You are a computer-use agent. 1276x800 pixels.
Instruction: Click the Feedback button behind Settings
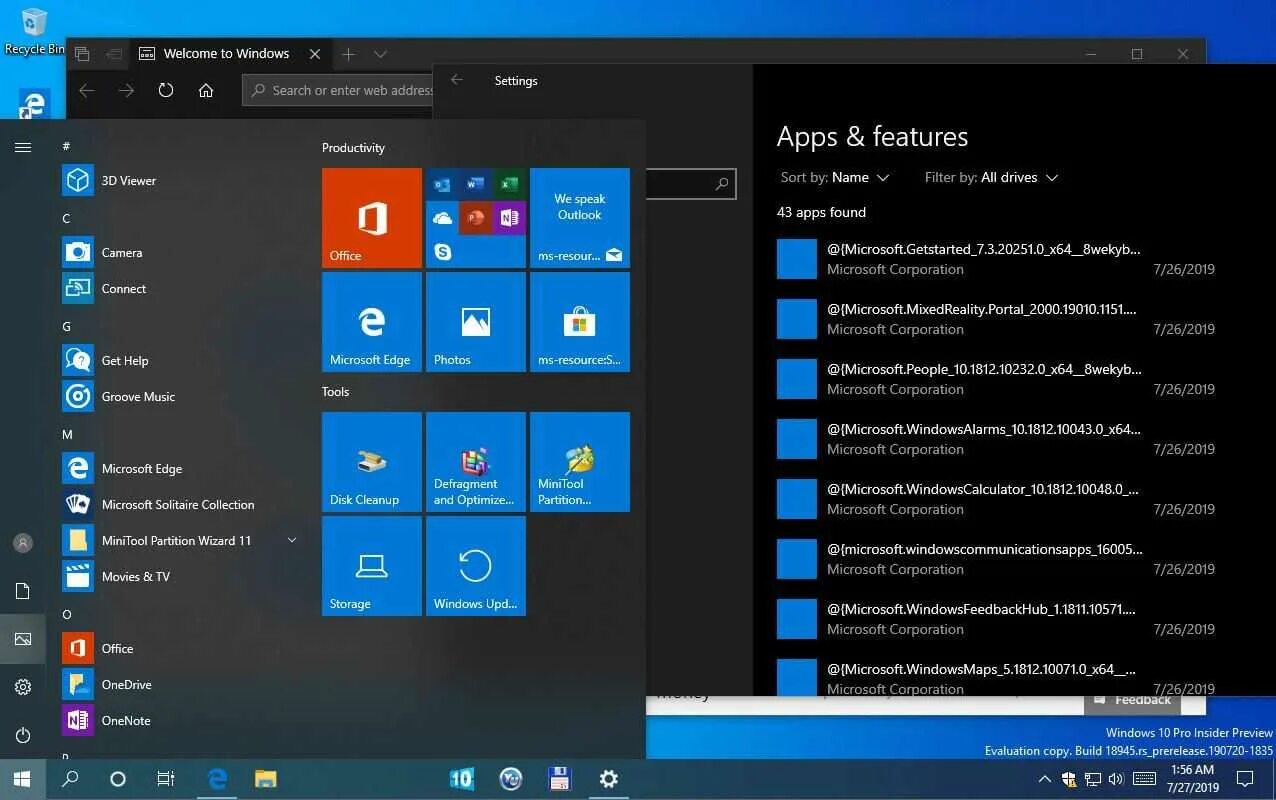click(1132, 700)
